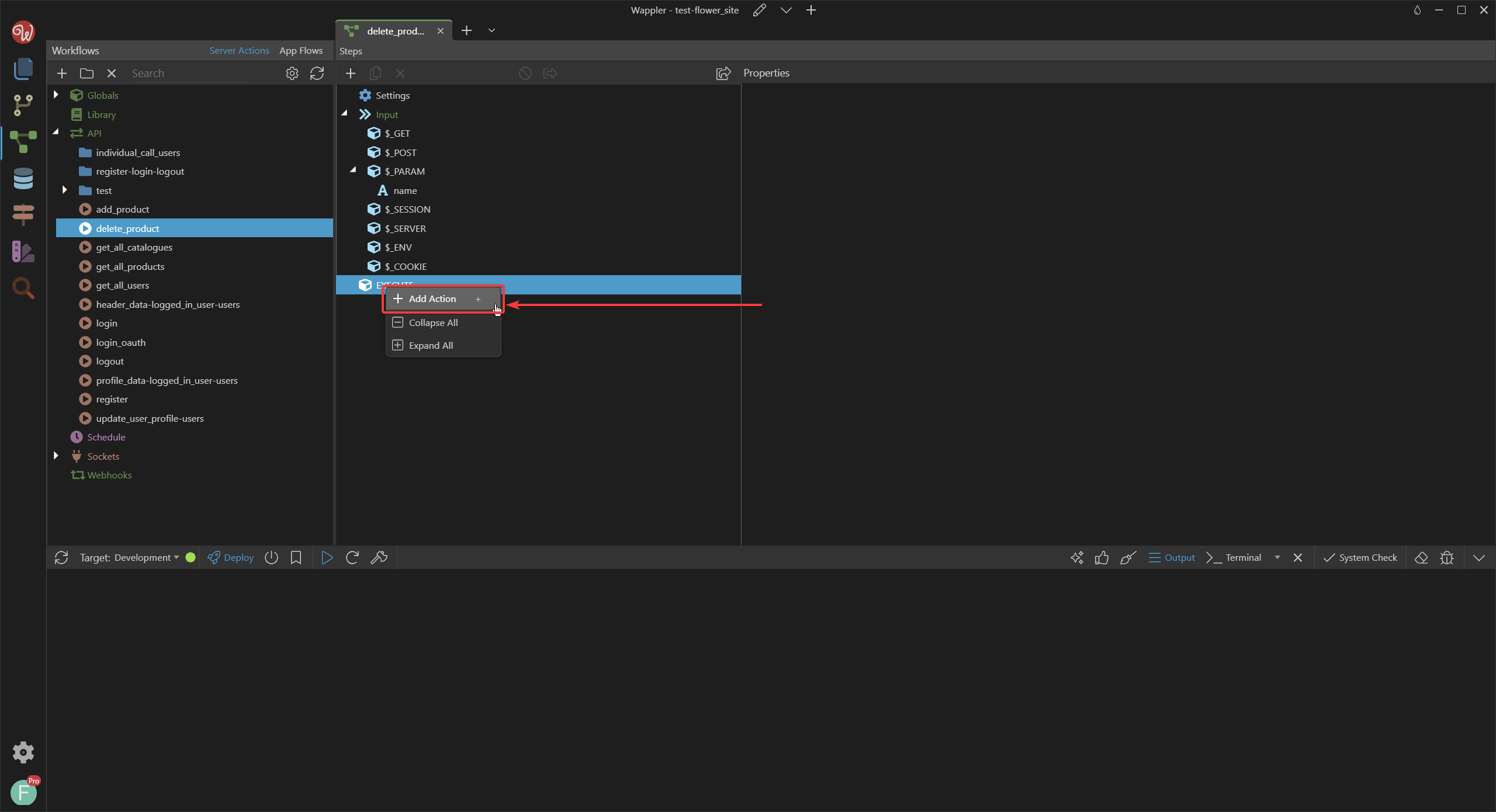Open the Output panel
The width and height of the screenshot is (1496, 812).
1171,558
